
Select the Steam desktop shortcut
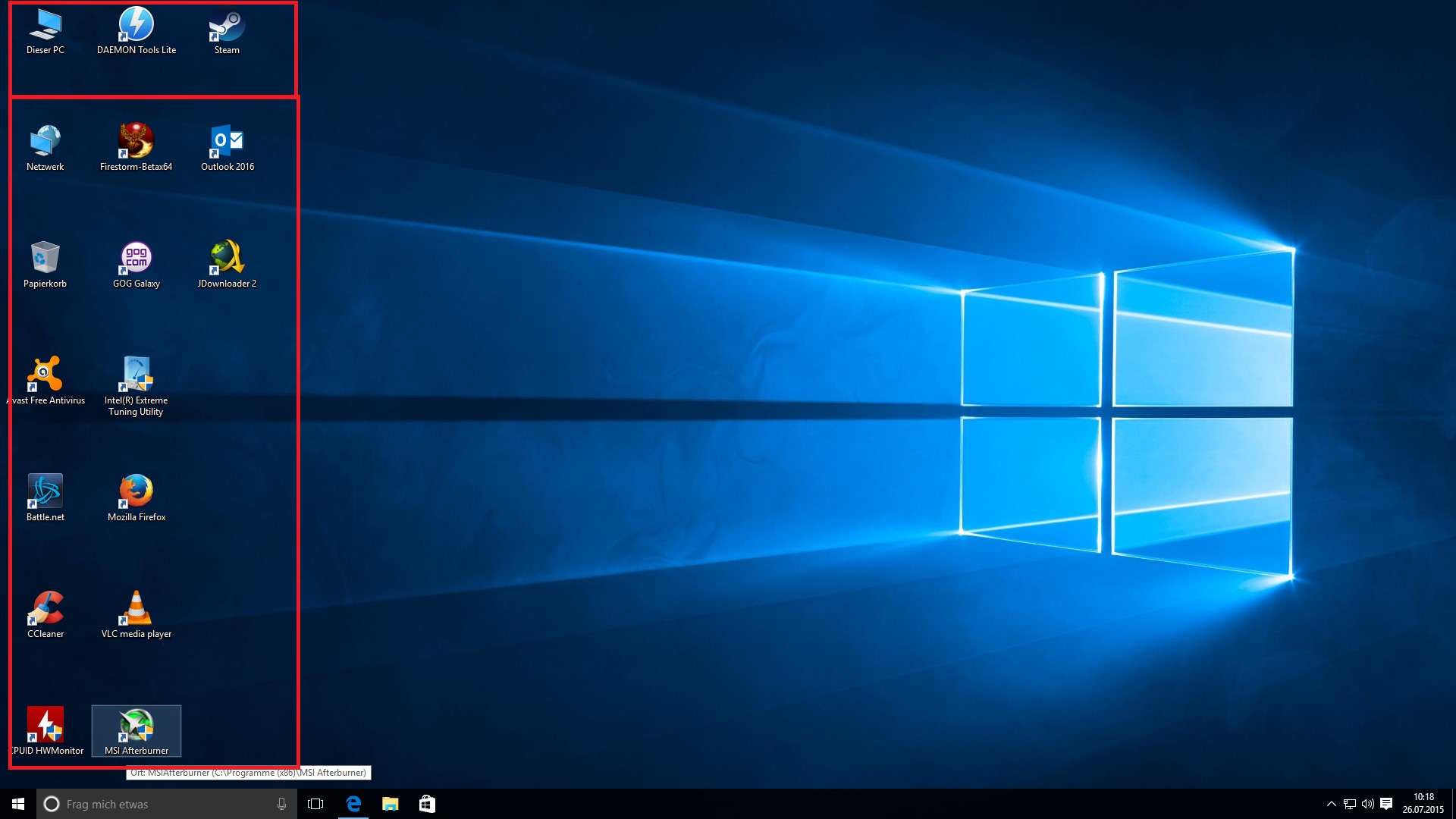(x=227, y=27)
